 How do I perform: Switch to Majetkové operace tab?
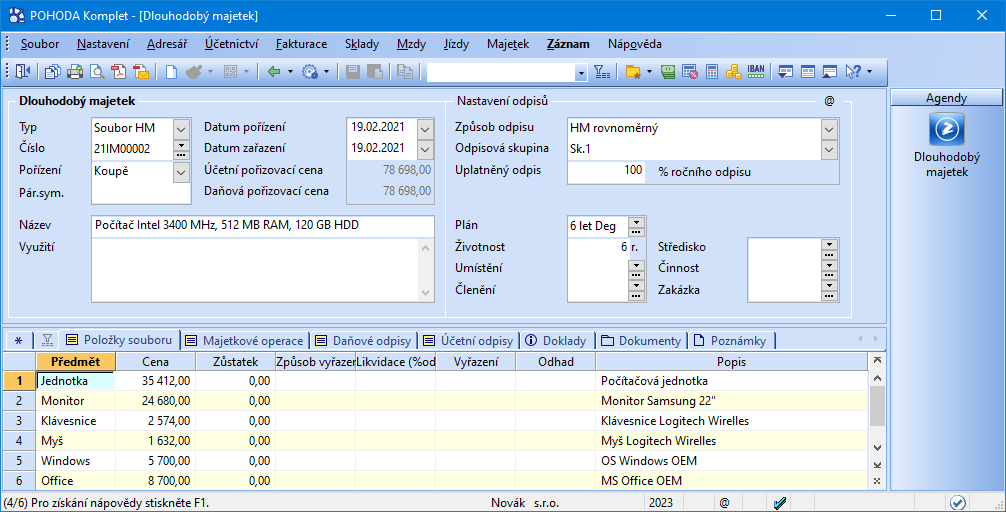click(244, 341)
